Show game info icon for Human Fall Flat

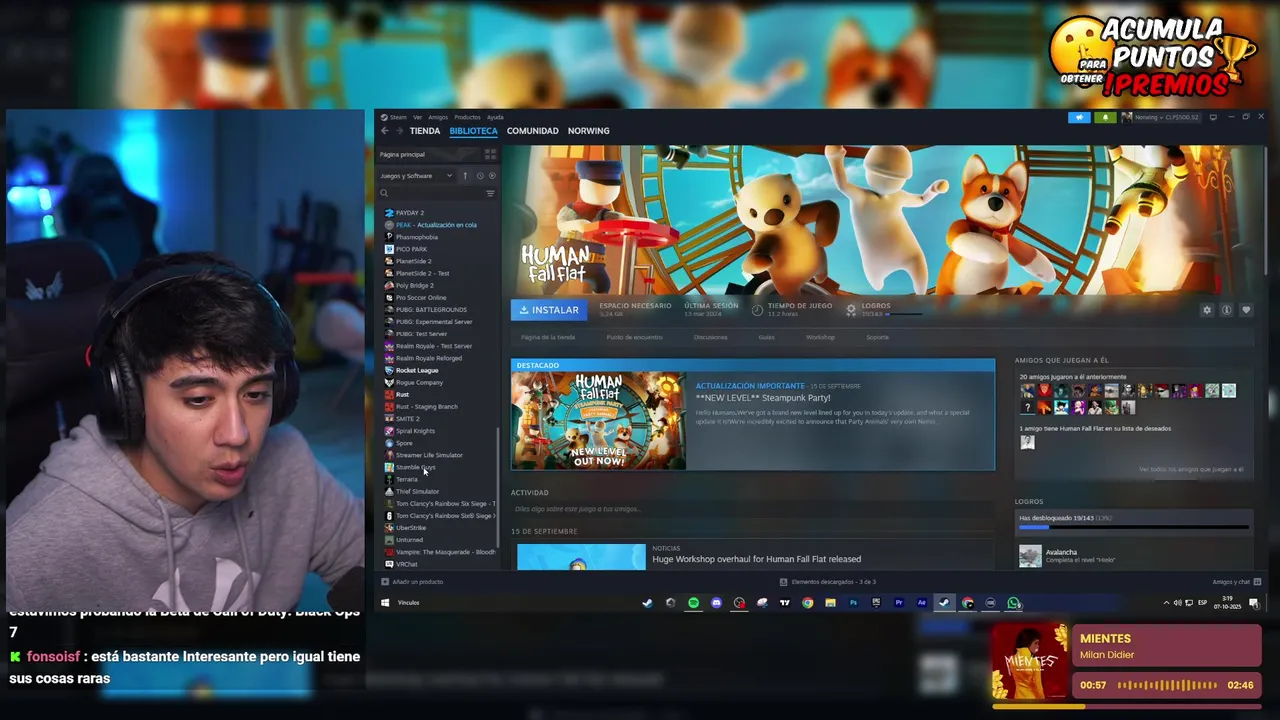(1227, 310)
